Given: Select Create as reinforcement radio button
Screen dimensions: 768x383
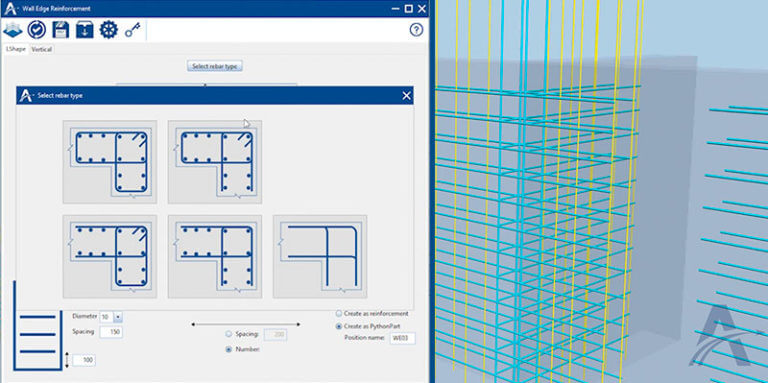Looking at the screenshot, I should coord(339,313).
